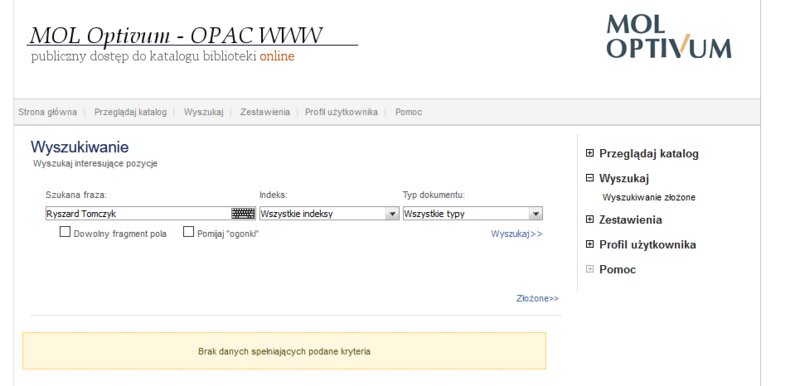Open the on-screen keyboard icon in search field
This screenshot has width=800, height=386.
[243, 213]
